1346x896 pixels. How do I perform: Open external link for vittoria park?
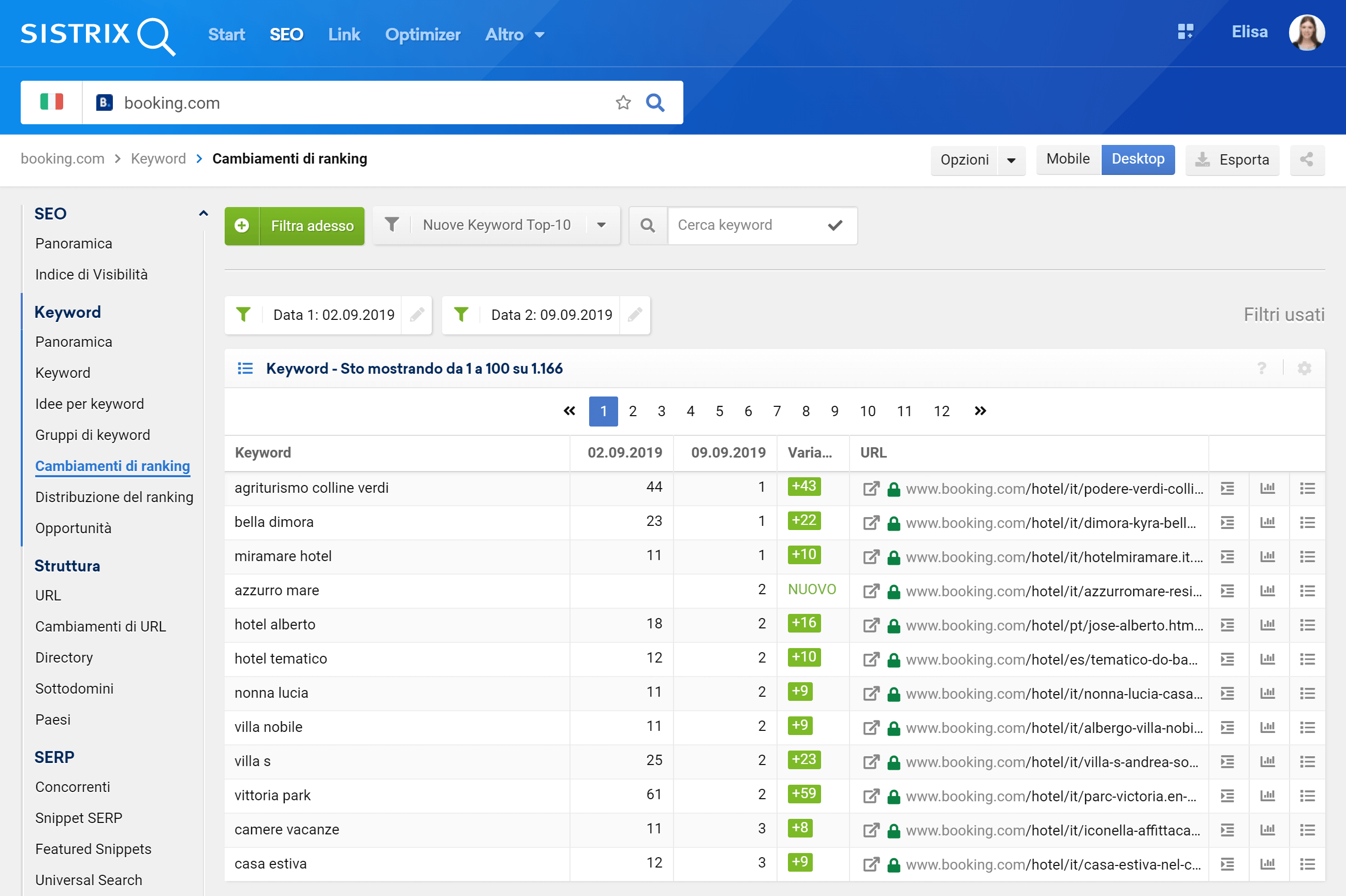[870, 796]
